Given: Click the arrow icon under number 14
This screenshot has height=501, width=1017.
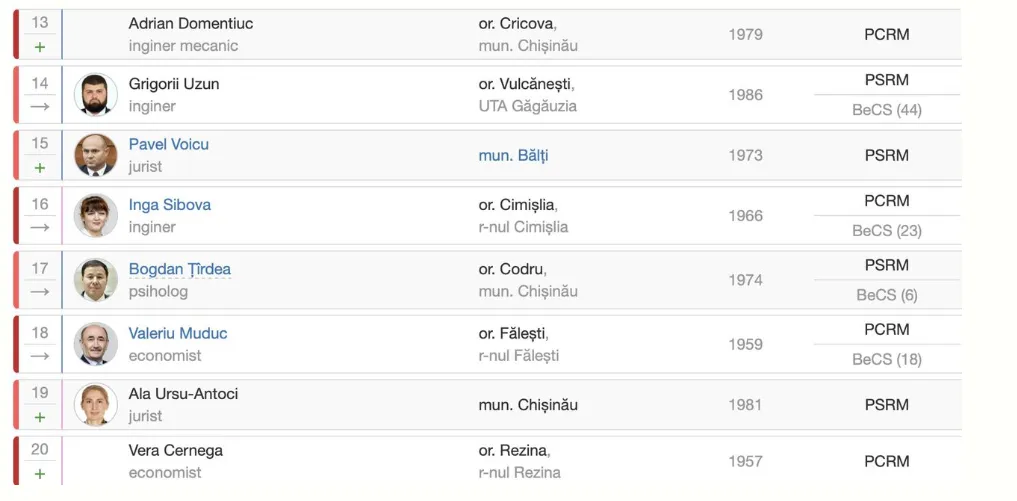Looking at the screenshot, I should (40, 107).
